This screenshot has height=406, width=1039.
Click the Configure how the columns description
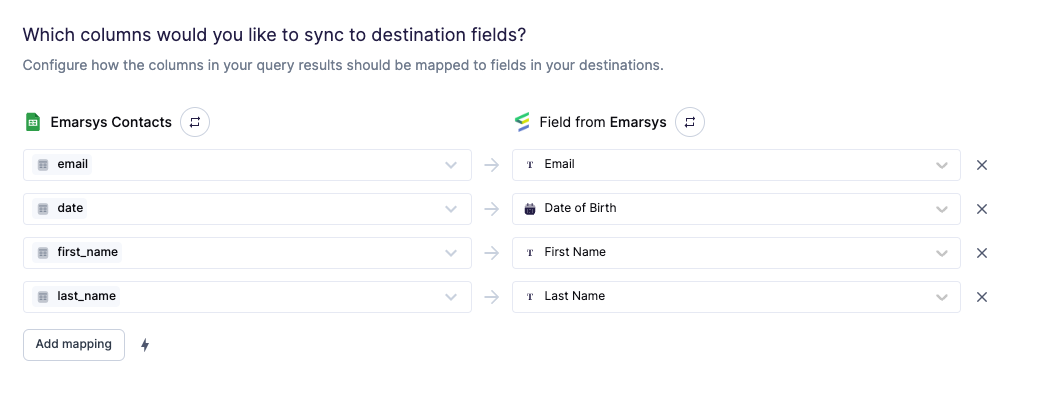[x=343, y=66]
